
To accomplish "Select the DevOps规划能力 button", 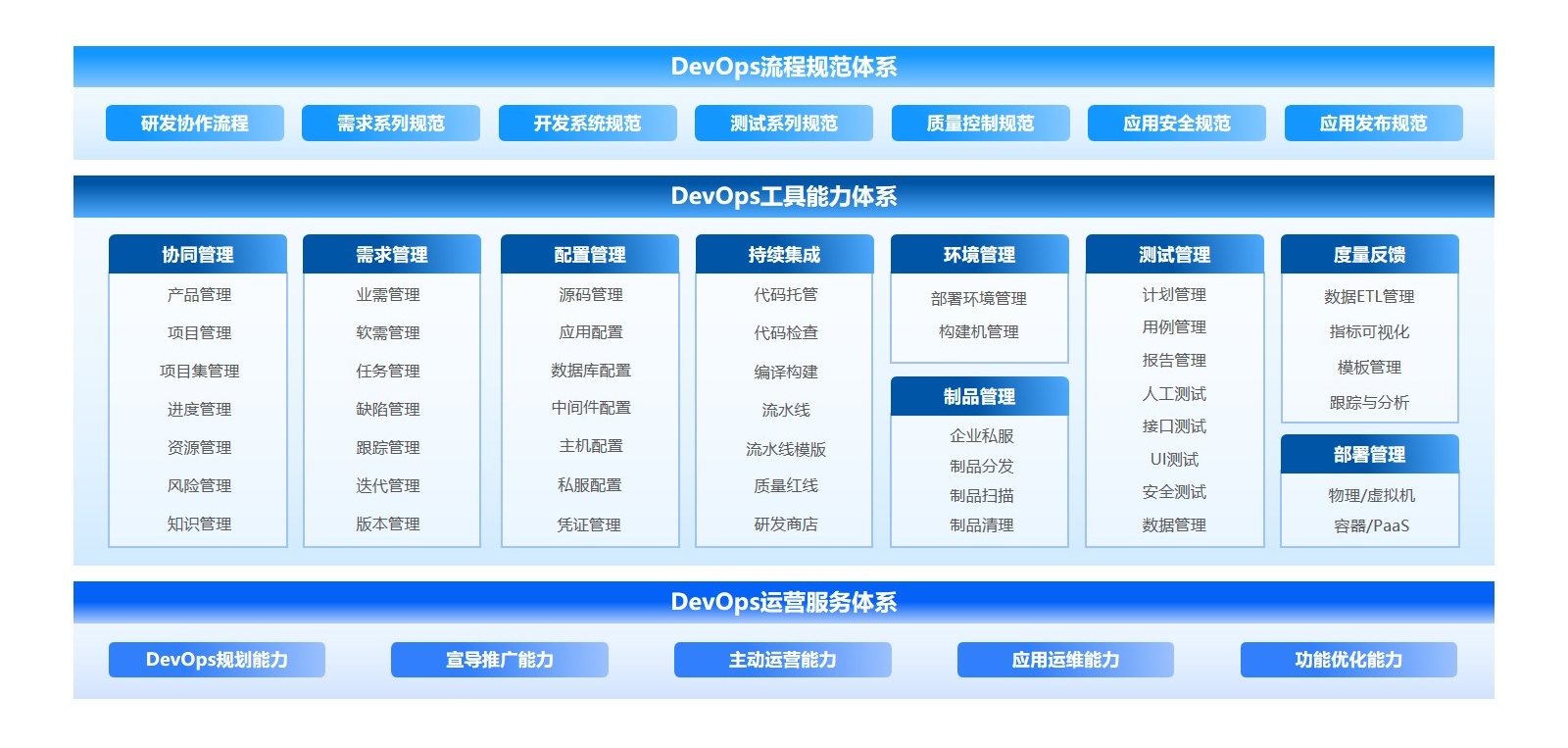I will 217,660.
